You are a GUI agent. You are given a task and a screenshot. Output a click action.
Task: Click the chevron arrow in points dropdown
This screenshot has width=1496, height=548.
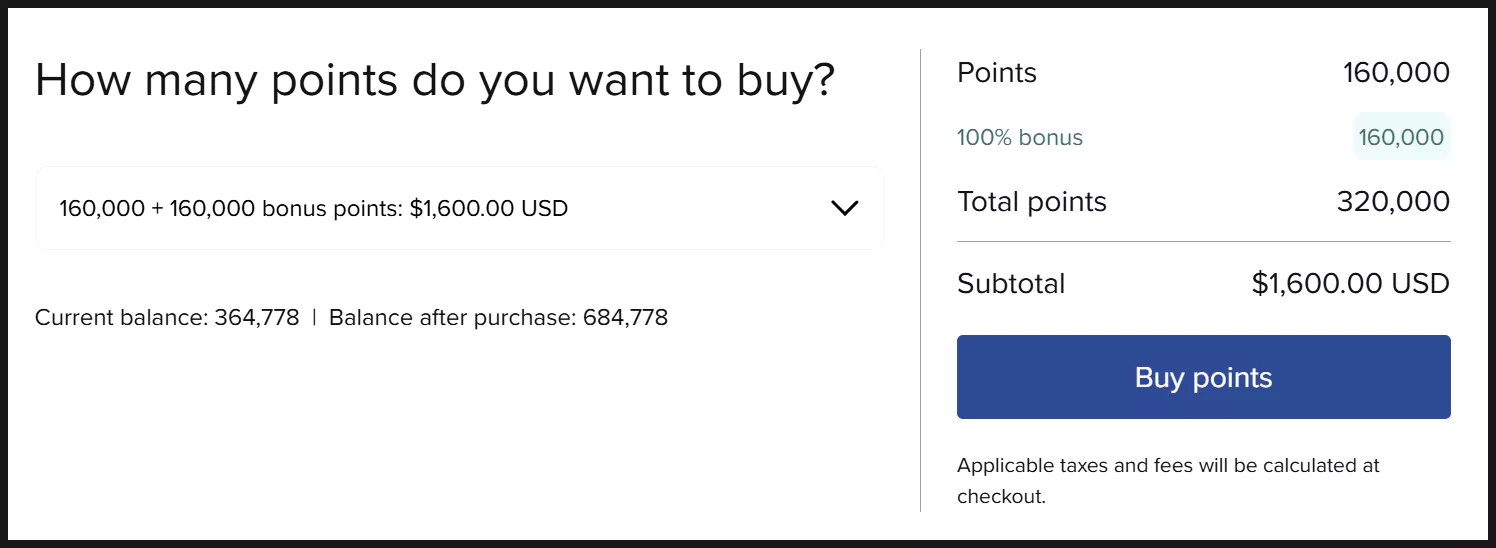coord(844,208)
